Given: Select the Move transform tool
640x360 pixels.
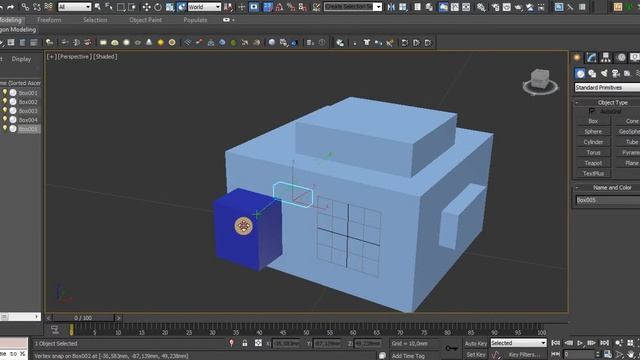Looking at the screenshot, I should click(x=147, y=7).
